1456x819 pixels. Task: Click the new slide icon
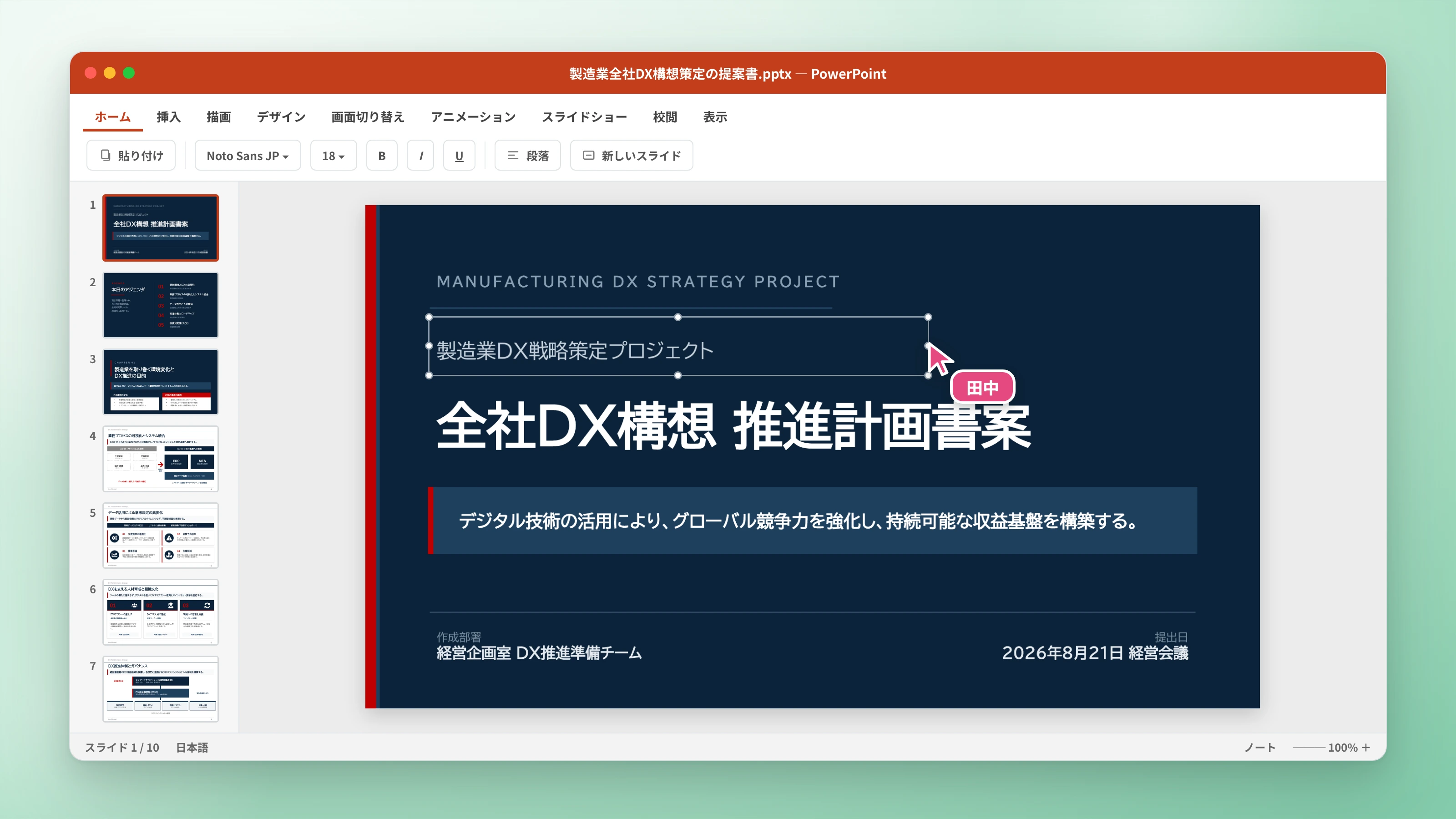588,155
